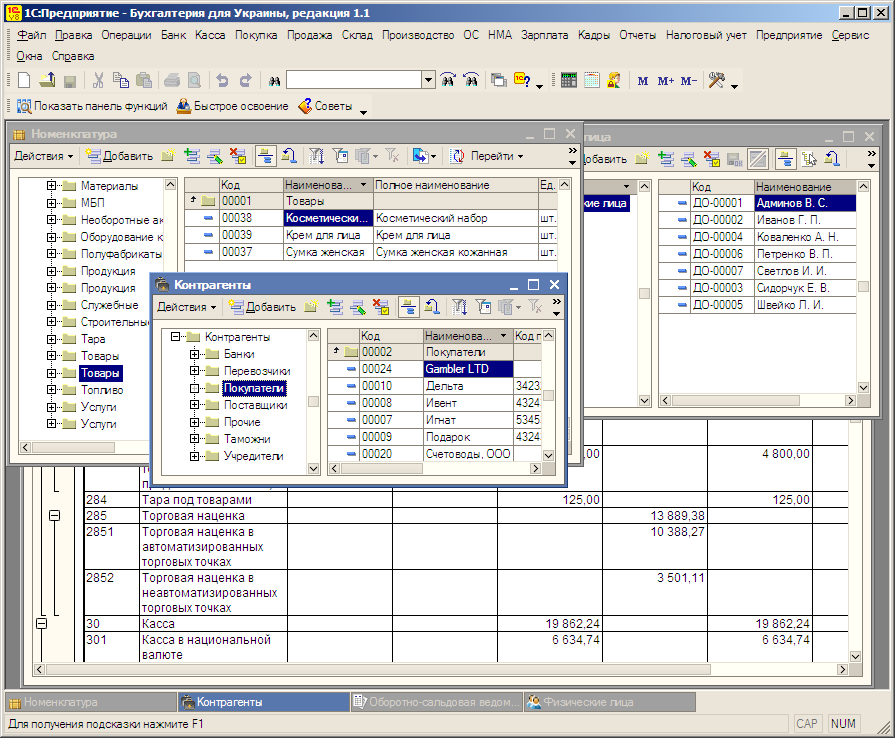Click mark-for-deletion icon in Контрагенты toolbar
The image size is (895, 738).
click(x=380, y=307)
